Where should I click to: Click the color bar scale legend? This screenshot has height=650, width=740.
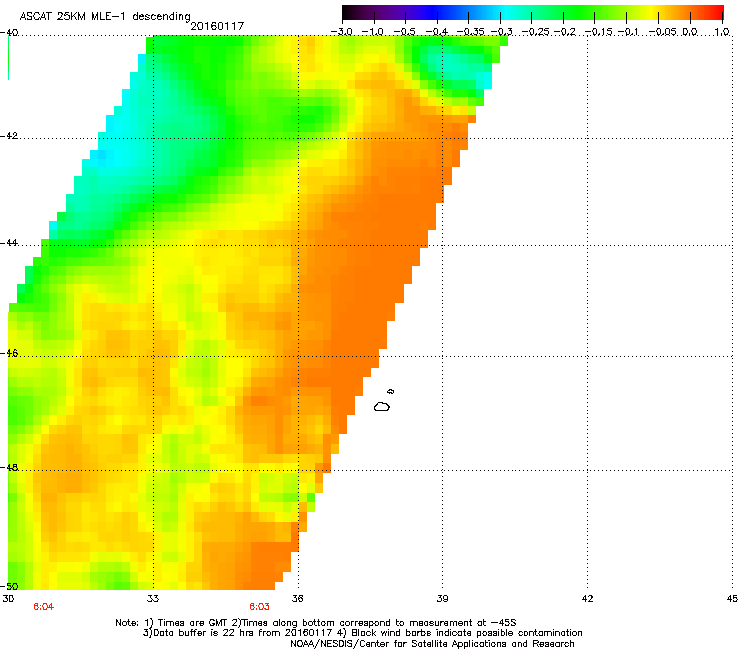tap(532, 13)
